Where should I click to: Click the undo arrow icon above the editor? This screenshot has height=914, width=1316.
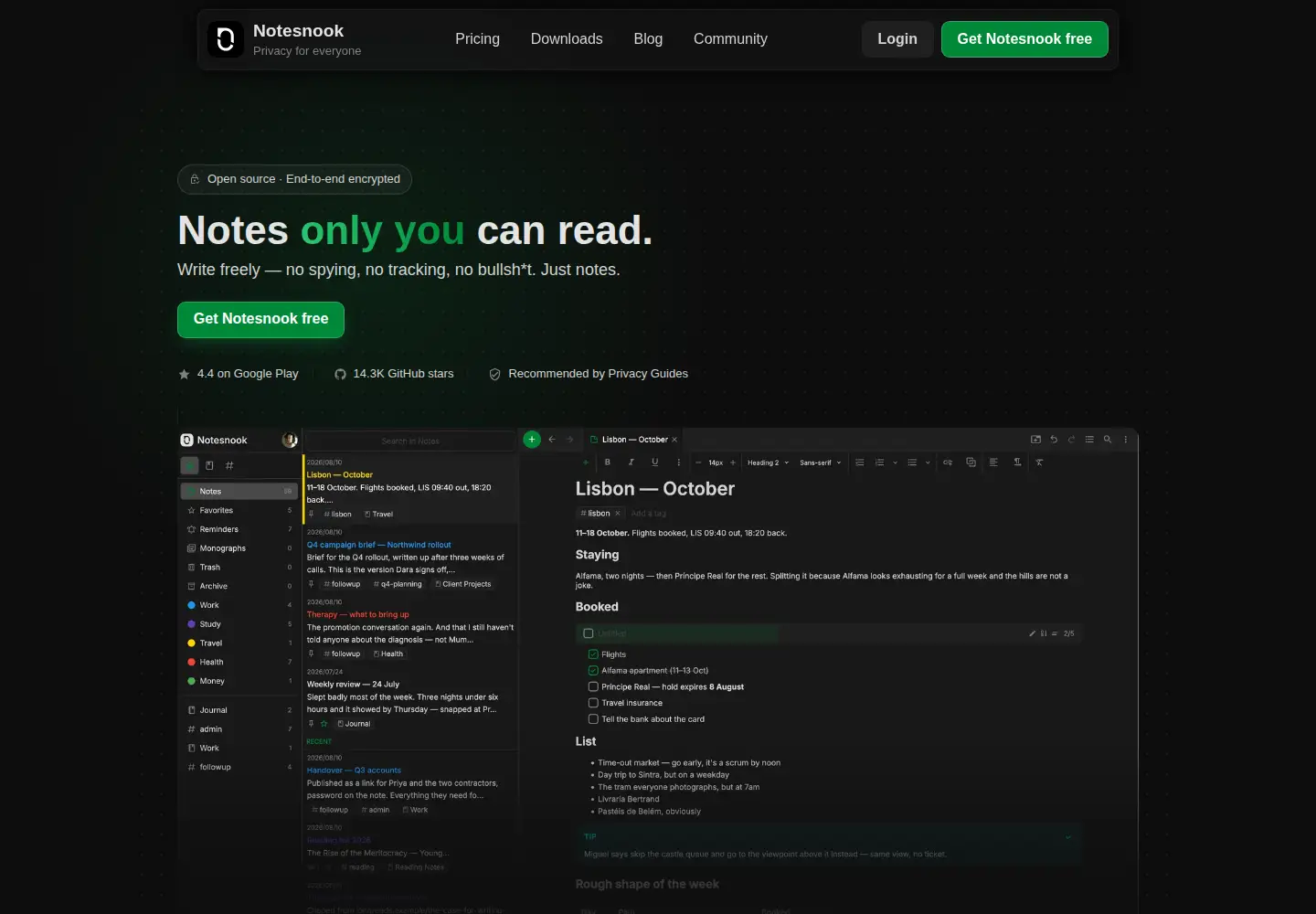click(1054, 440)
